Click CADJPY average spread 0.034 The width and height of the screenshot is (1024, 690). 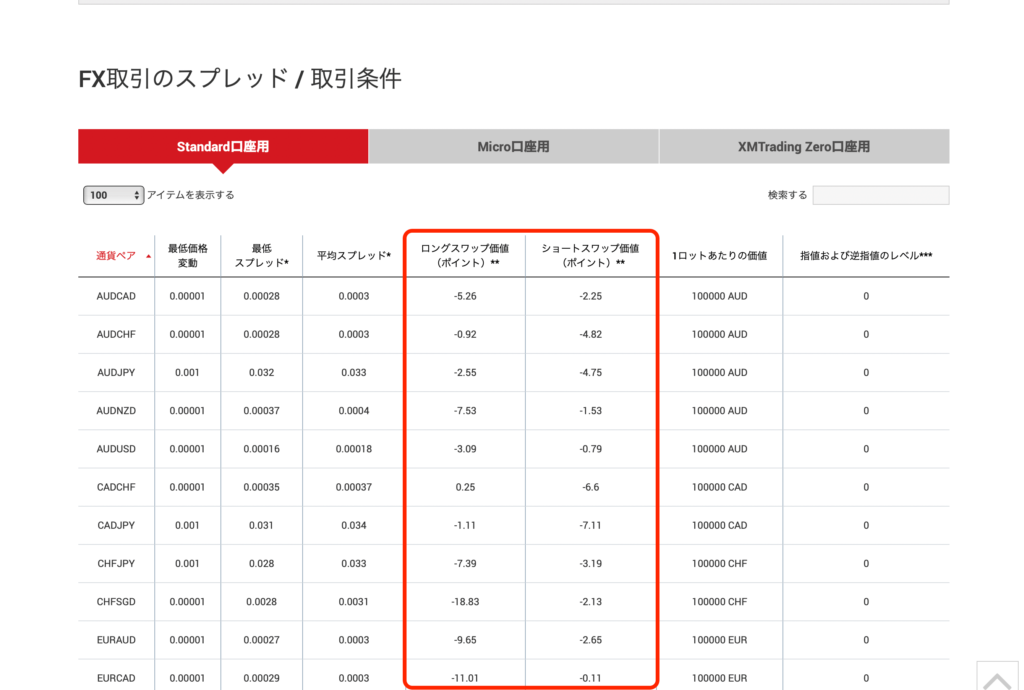(x=354, y=525)
